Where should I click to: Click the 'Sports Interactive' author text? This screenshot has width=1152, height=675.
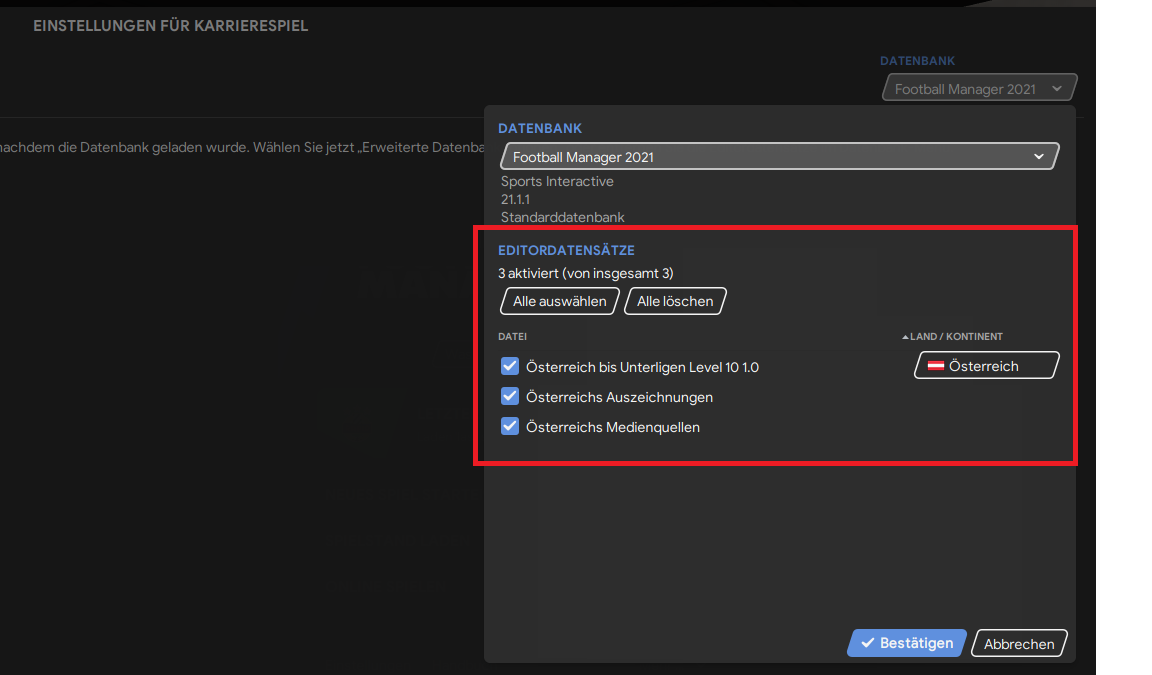point(557,181)
